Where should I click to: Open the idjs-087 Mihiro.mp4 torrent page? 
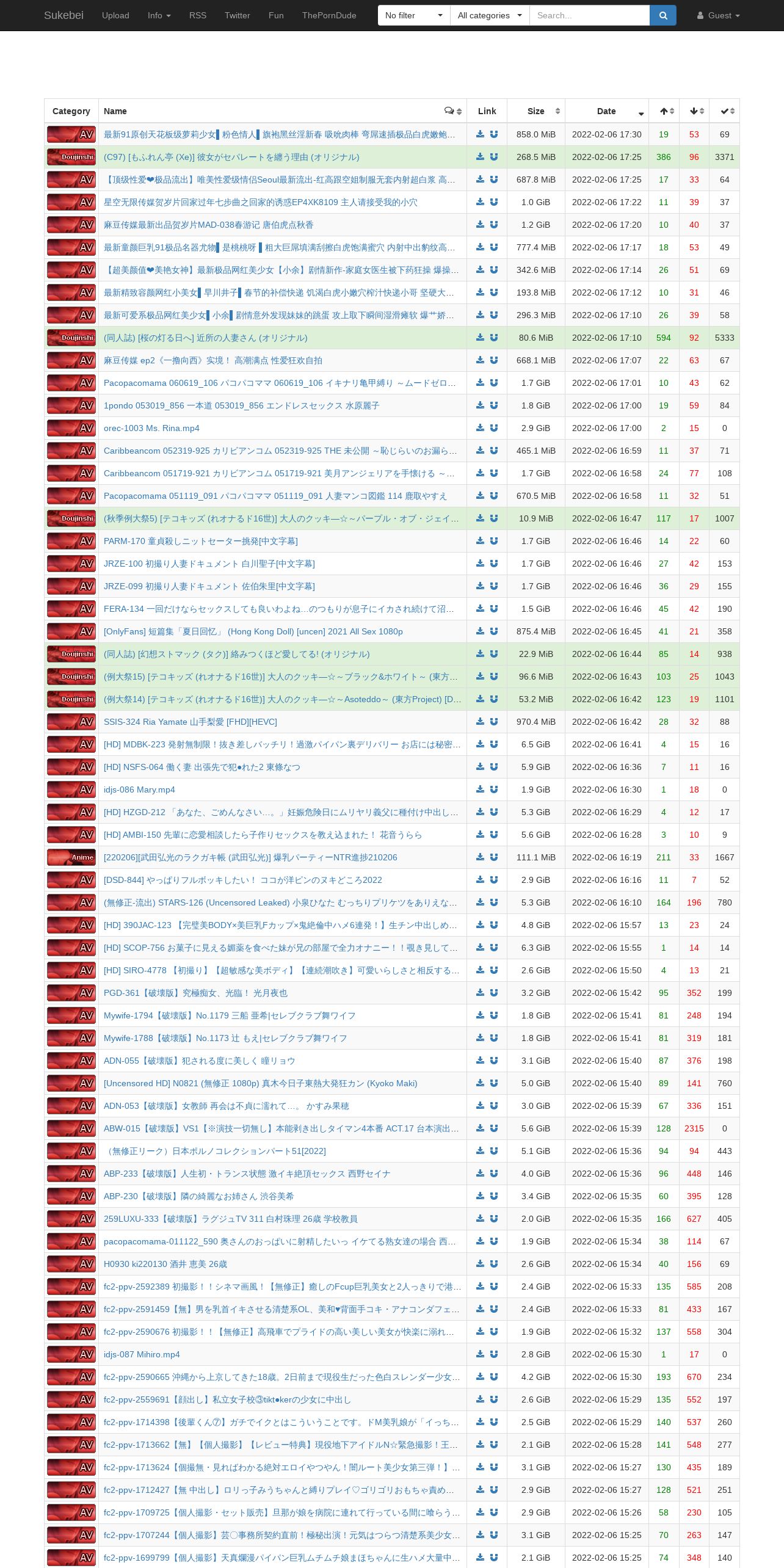(x=142, y=1354)
